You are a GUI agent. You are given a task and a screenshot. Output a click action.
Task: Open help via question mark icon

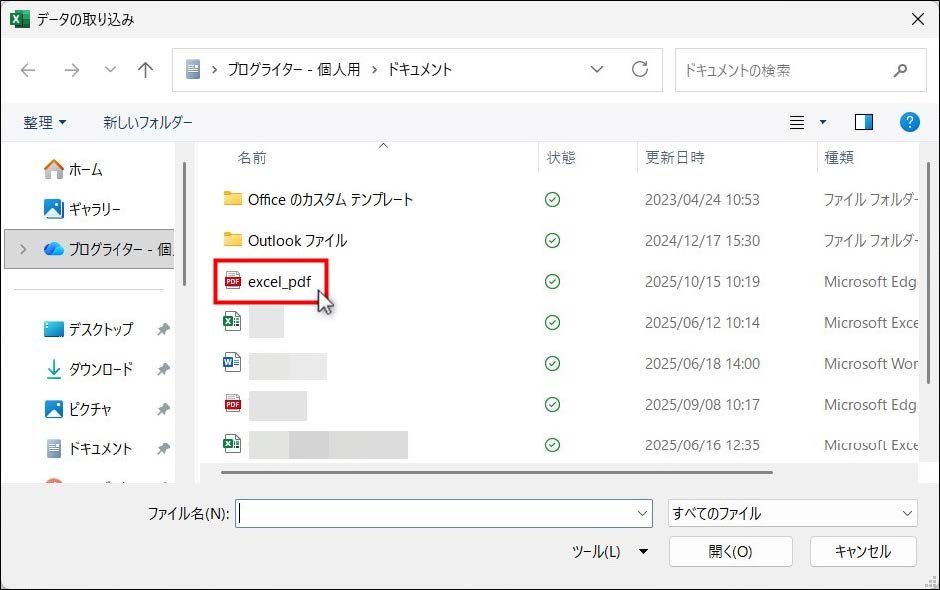pyautogui.click(x=909, y=122)
